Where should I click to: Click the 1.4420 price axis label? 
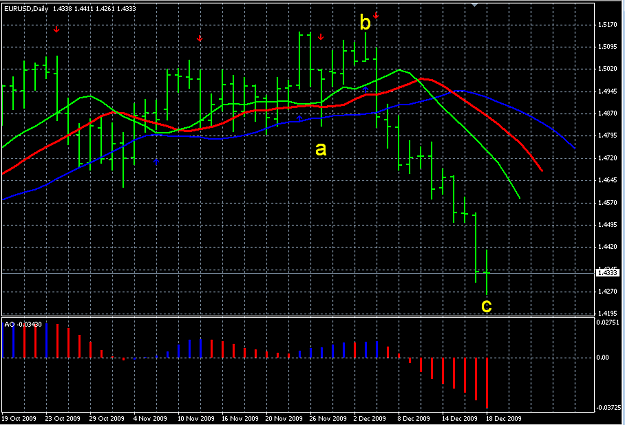click(607, 247)
